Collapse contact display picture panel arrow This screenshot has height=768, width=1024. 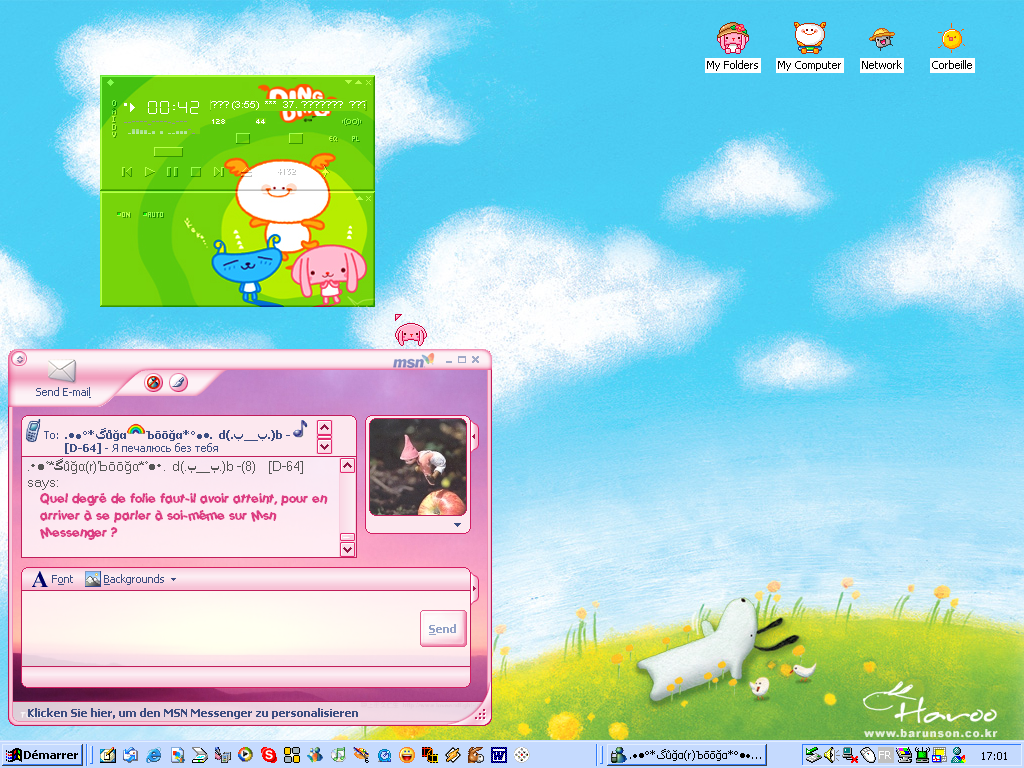coord(474,436)
